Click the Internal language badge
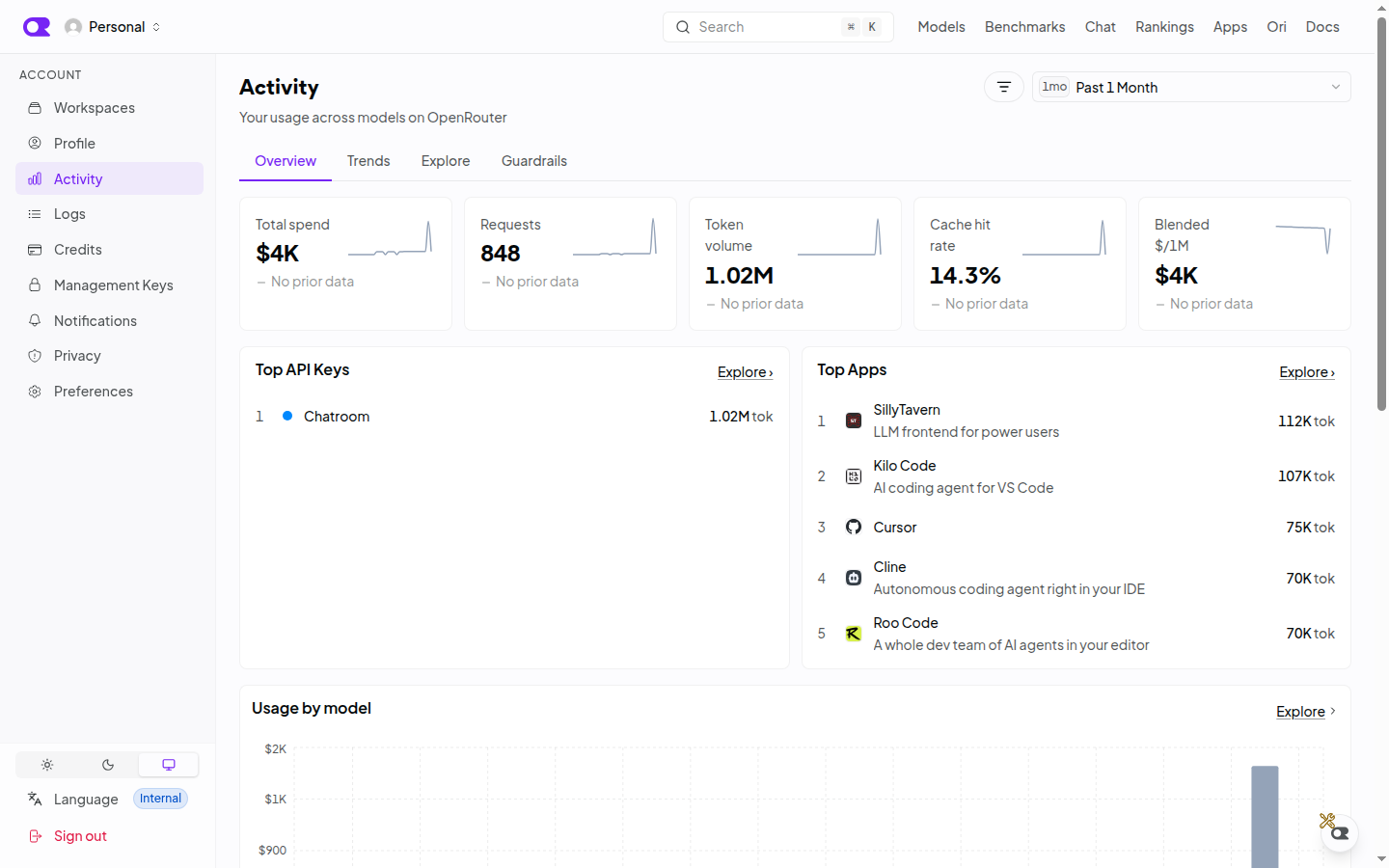Image resolution: width=1389 pixels, height=868 pixels. coord(160,799)
